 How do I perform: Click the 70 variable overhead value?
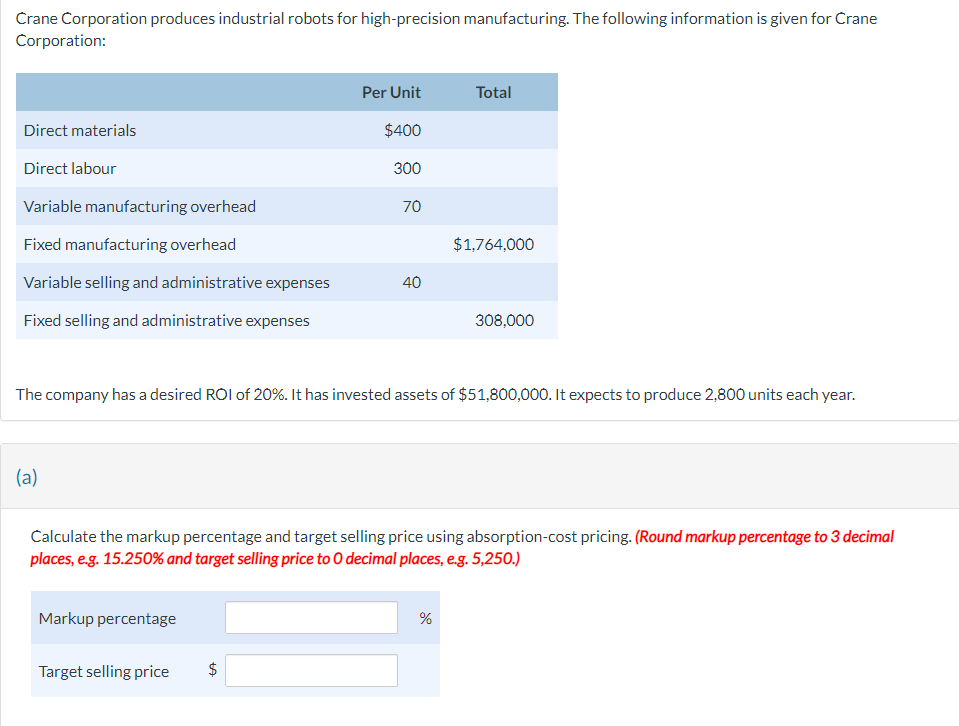pyautogui.click(x=412, y=206)
